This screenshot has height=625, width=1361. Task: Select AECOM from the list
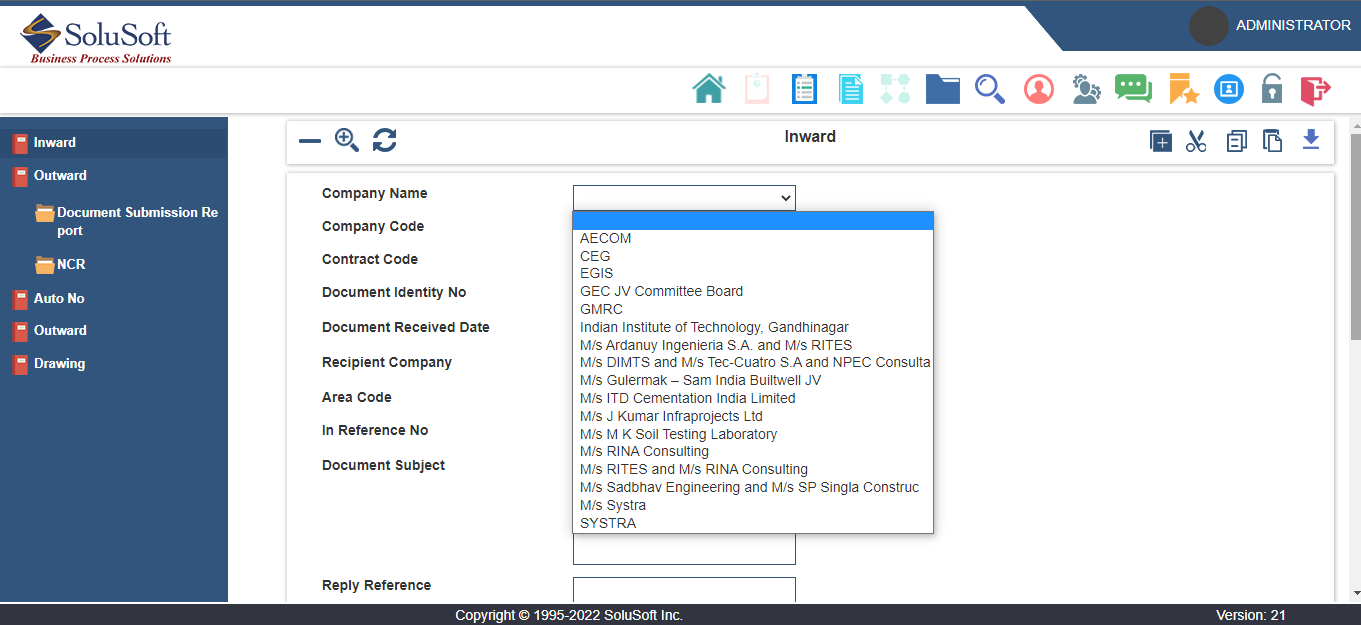click(753, 239)
